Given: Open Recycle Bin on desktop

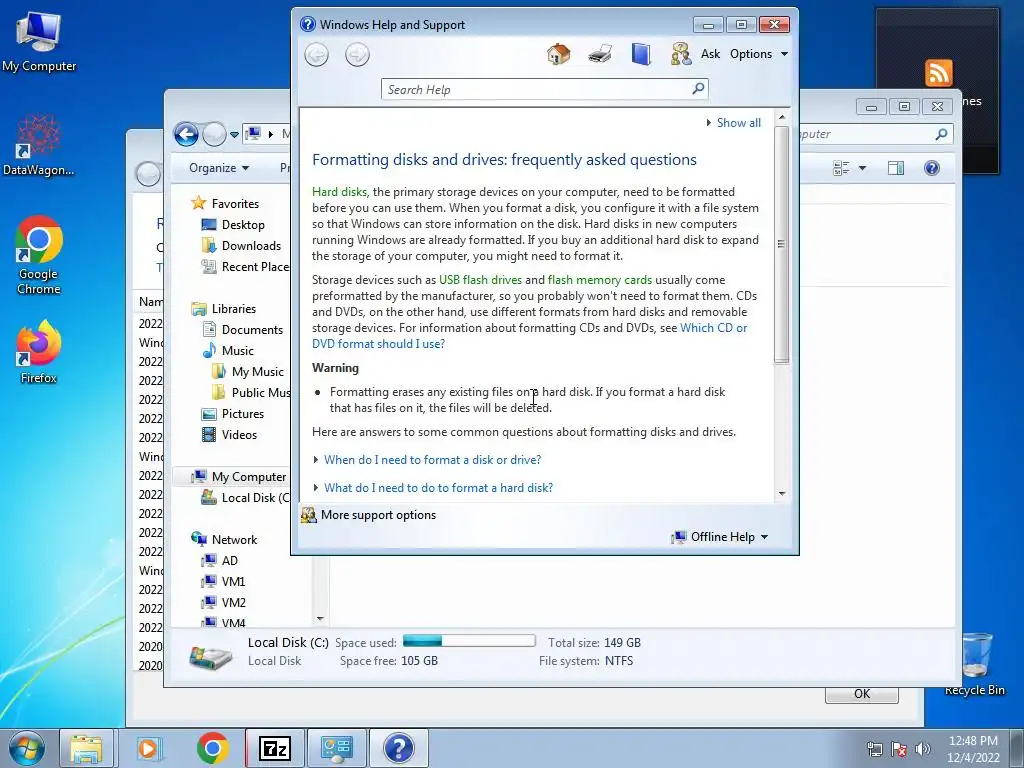Looking at the screenshot, I should point(975,664).
